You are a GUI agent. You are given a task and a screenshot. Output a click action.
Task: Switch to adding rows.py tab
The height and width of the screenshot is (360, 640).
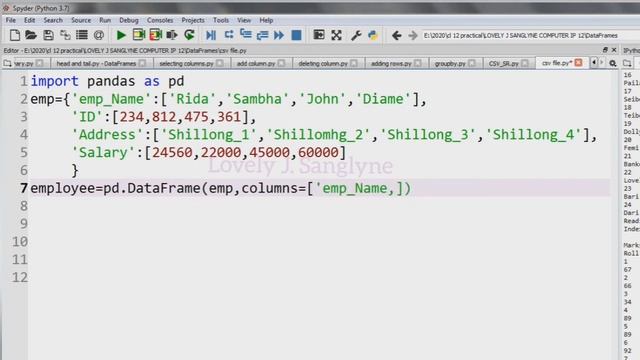[x=391, y=63]
